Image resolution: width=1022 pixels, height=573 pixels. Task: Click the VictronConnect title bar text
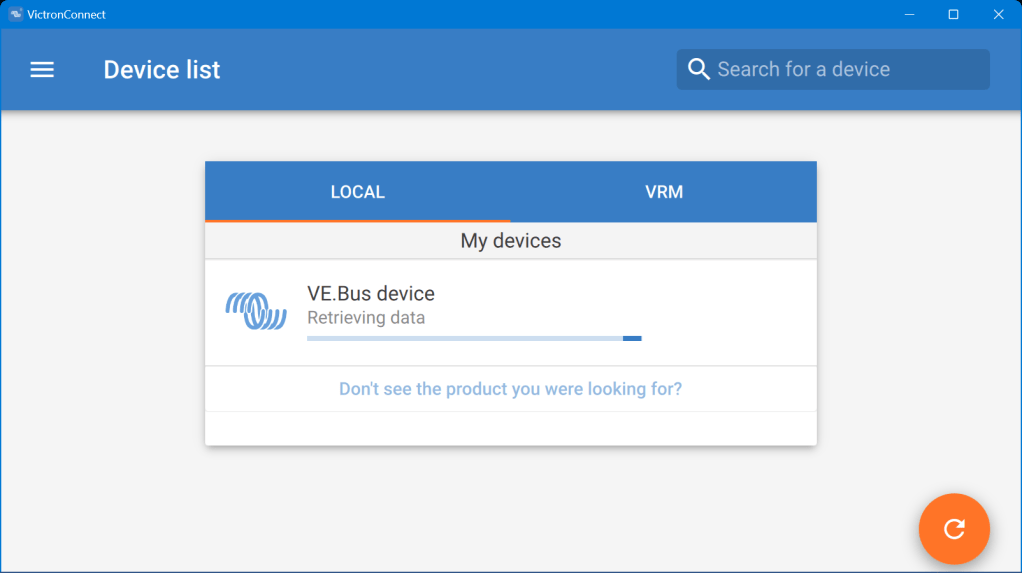click(x=66, y=14)
